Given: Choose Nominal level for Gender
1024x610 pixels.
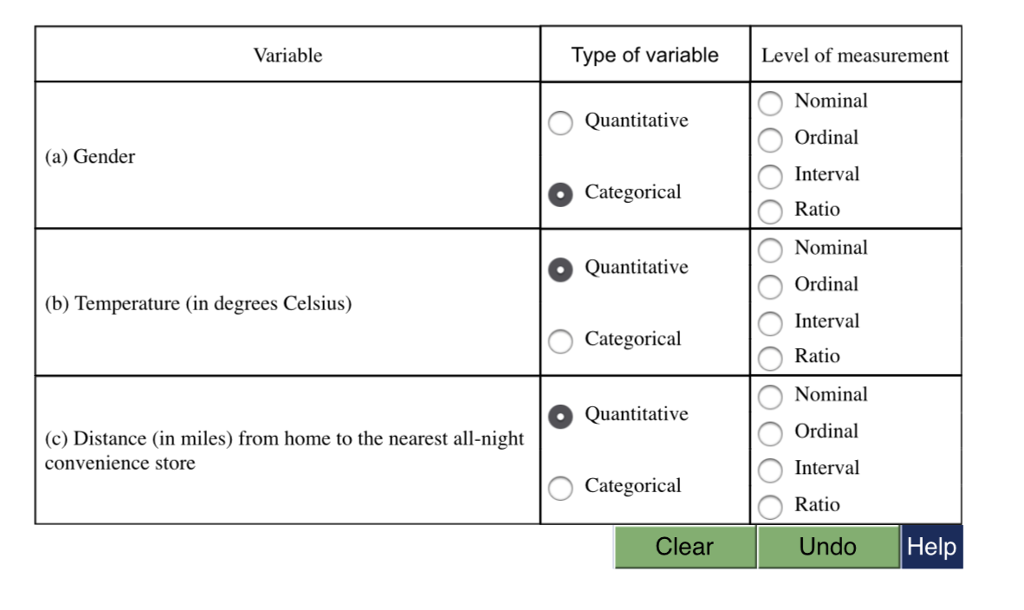Looking at the screenshot, I should [771, 103].
